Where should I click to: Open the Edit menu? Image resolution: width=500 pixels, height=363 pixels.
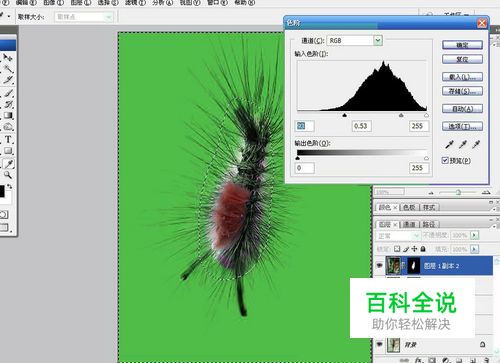pos(26,3)
